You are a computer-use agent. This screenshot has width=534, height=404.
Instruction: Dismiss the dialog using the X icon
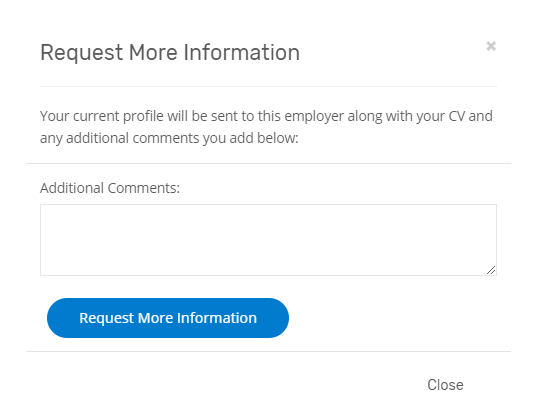[491, 46]
